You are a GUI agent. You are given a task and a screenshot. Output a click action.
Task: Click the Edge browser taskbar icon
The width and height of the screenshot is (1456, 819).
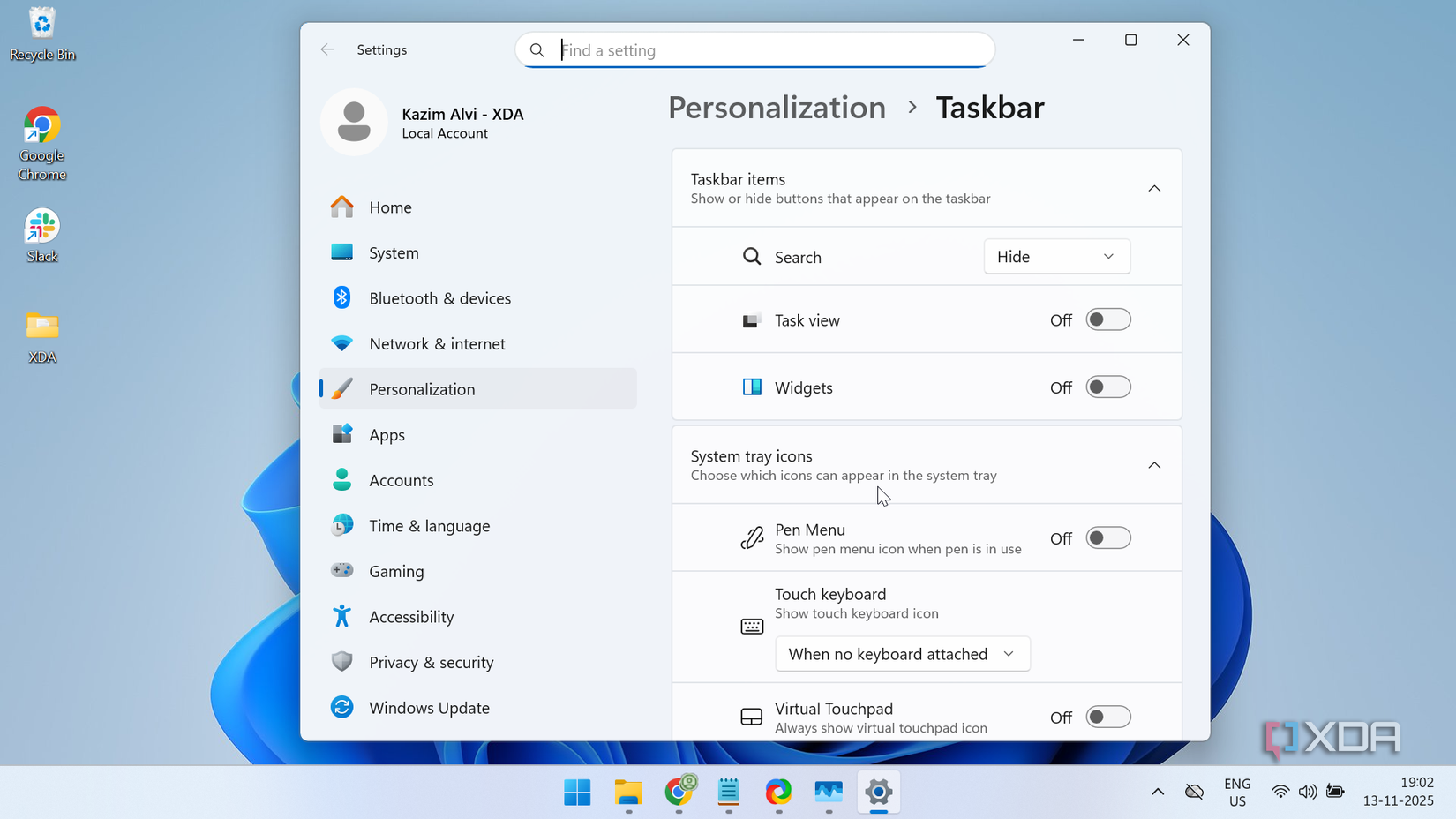point(778,793)
